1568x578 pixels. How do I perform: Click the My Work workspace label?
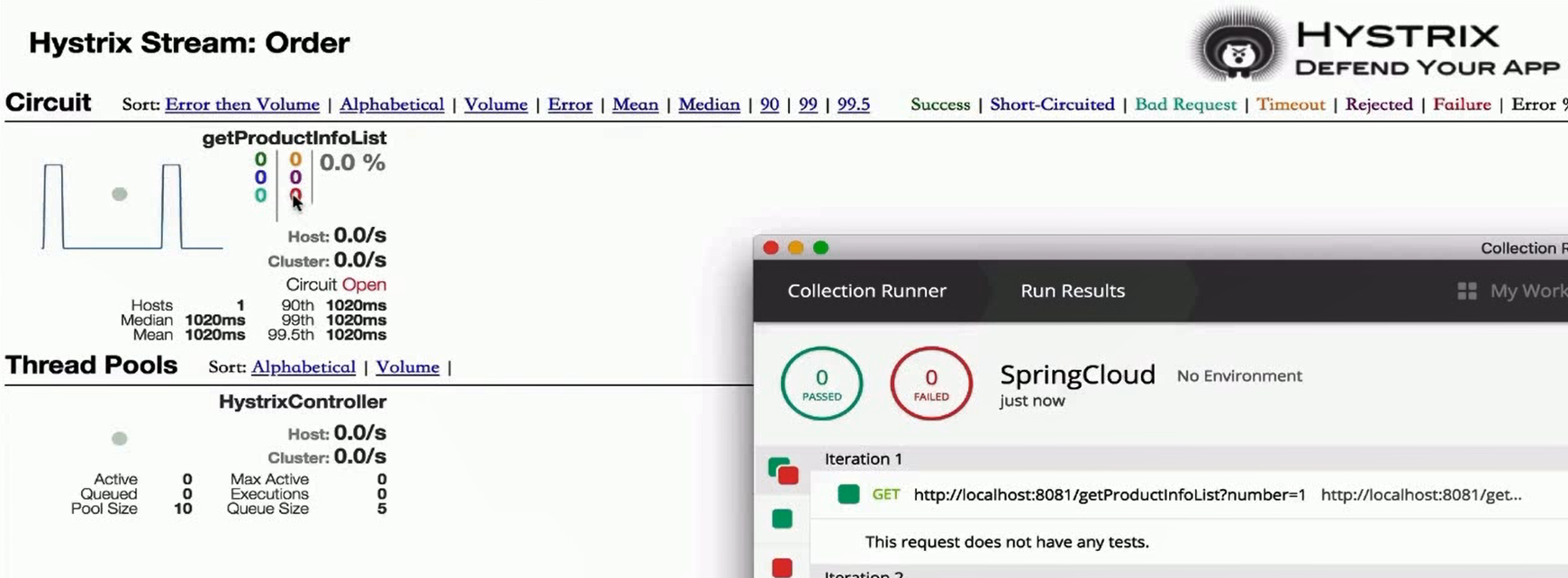(x=1528, y=291)
